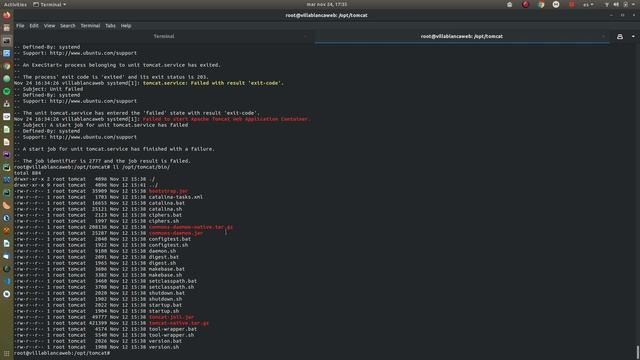Screen dimensions: 640x360
Task: Open the power indicator in the top bar
Action: pyautogui.click(x=625, y=4)
